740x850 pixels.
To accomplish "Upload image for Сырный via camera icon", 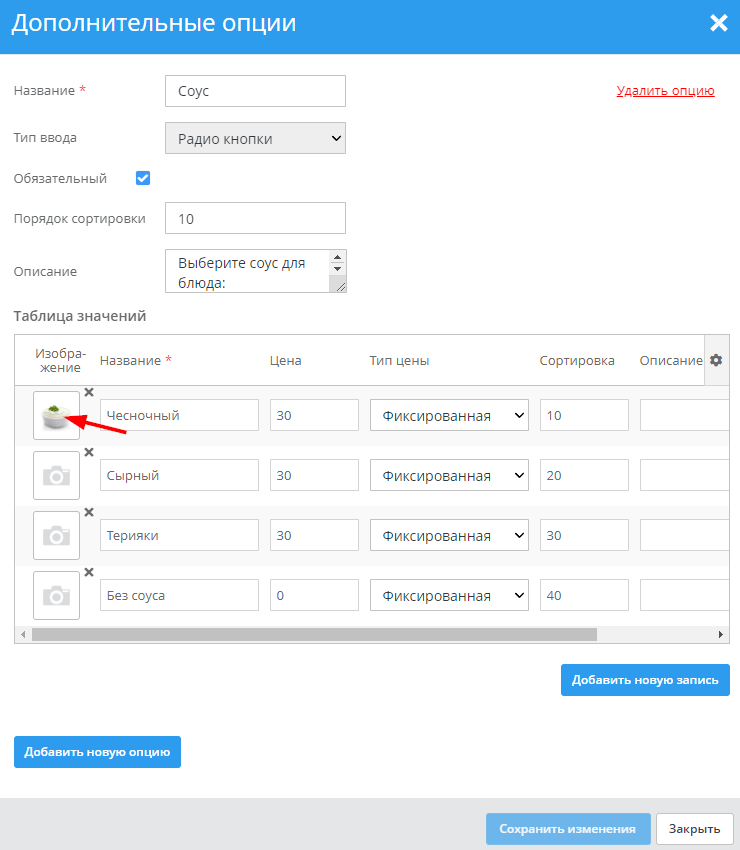I will coord(56,476).
